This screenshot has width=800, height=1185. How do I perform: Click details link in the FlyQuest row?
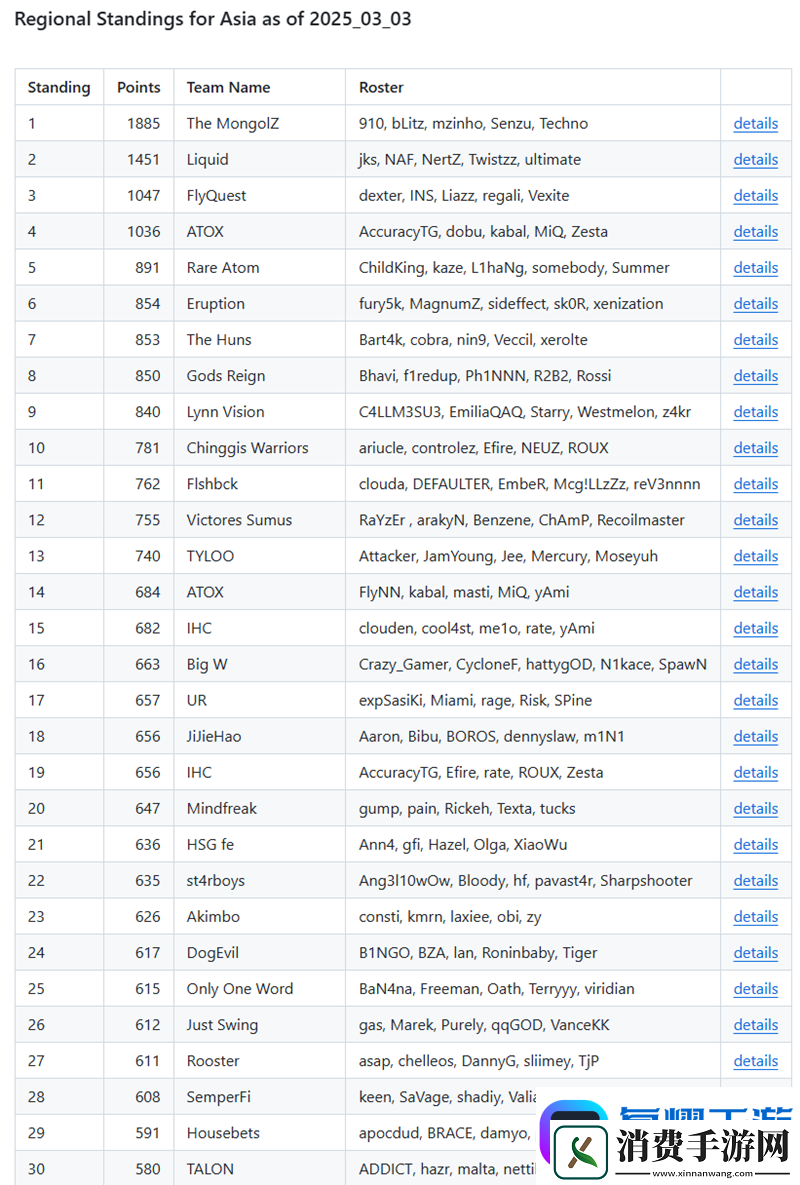point(755,196)
